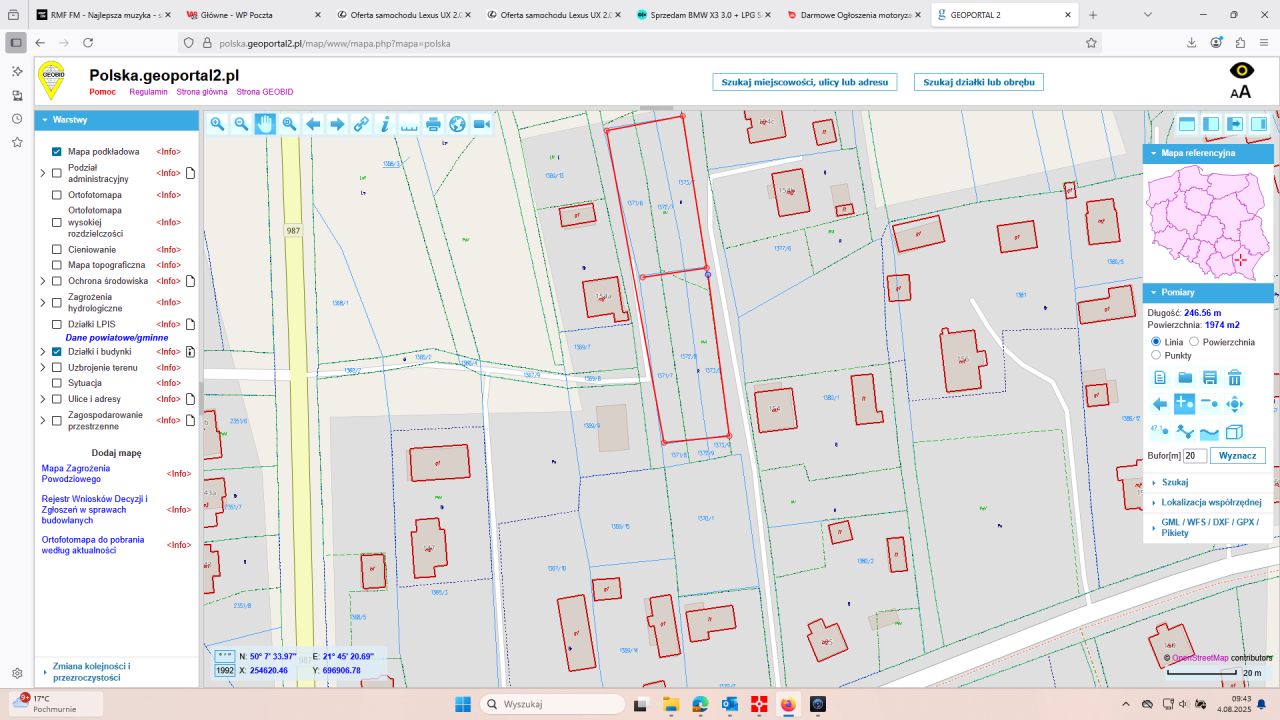Click the map link chain icon
The image size is (1280, 720).
[361, 124]
